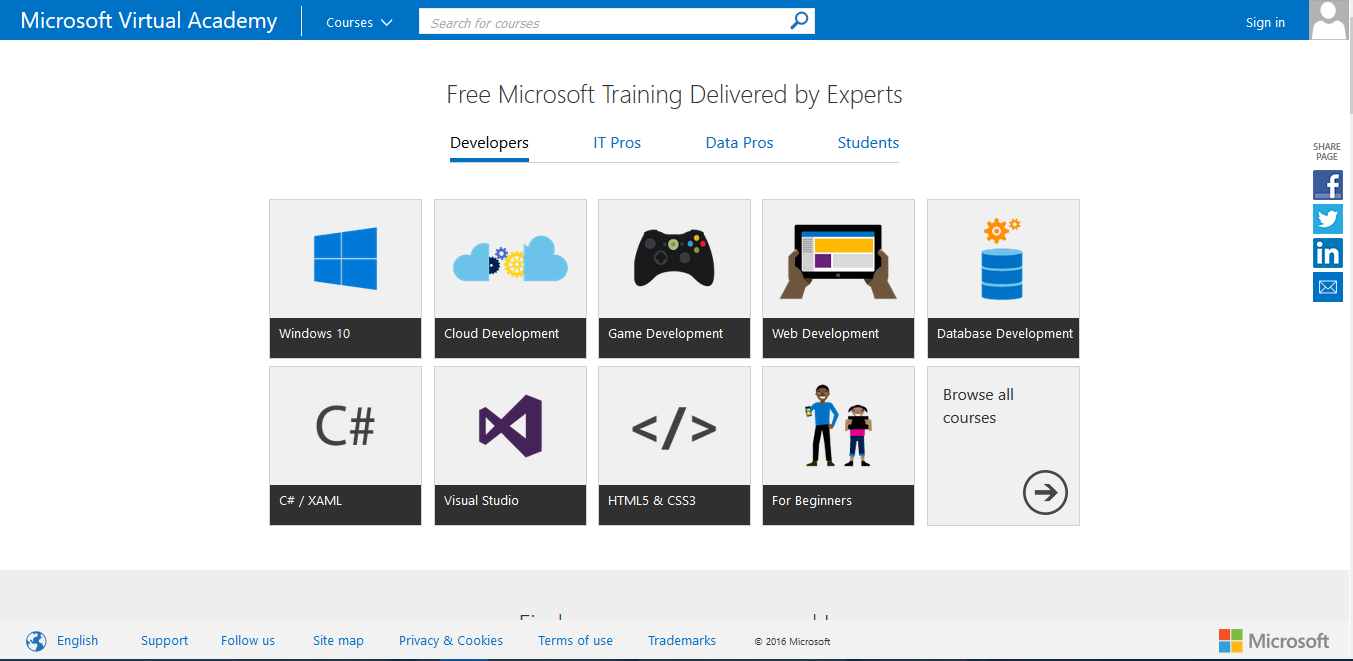1353x661 pixels.
Task: Click Browse all courses arrow
Action: [x=1045, y=492]
